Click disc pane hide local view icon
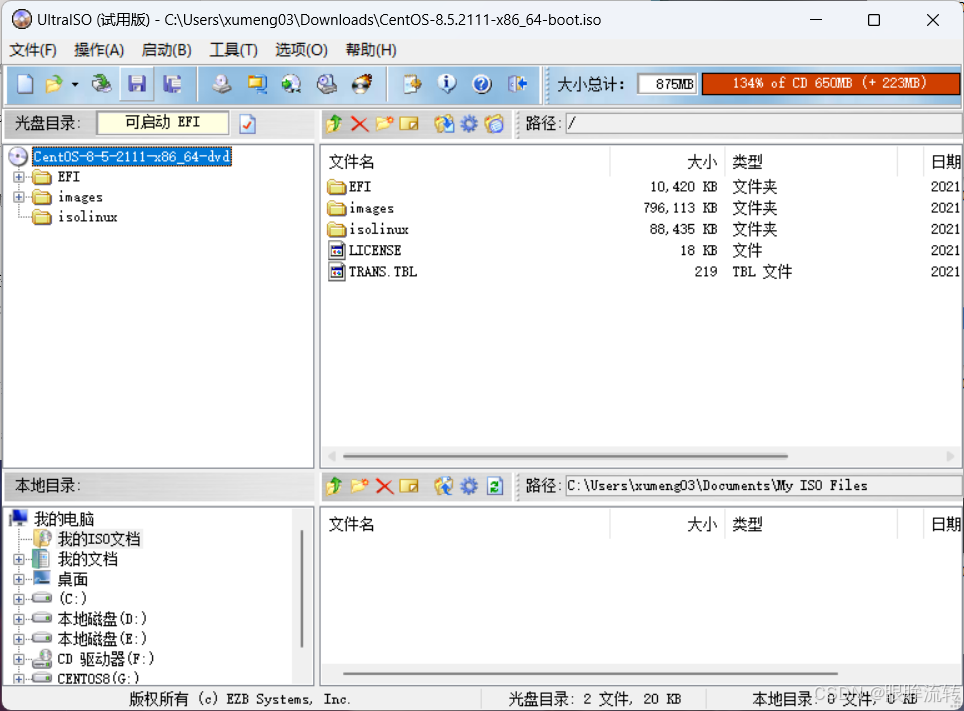 pos(494,124)
